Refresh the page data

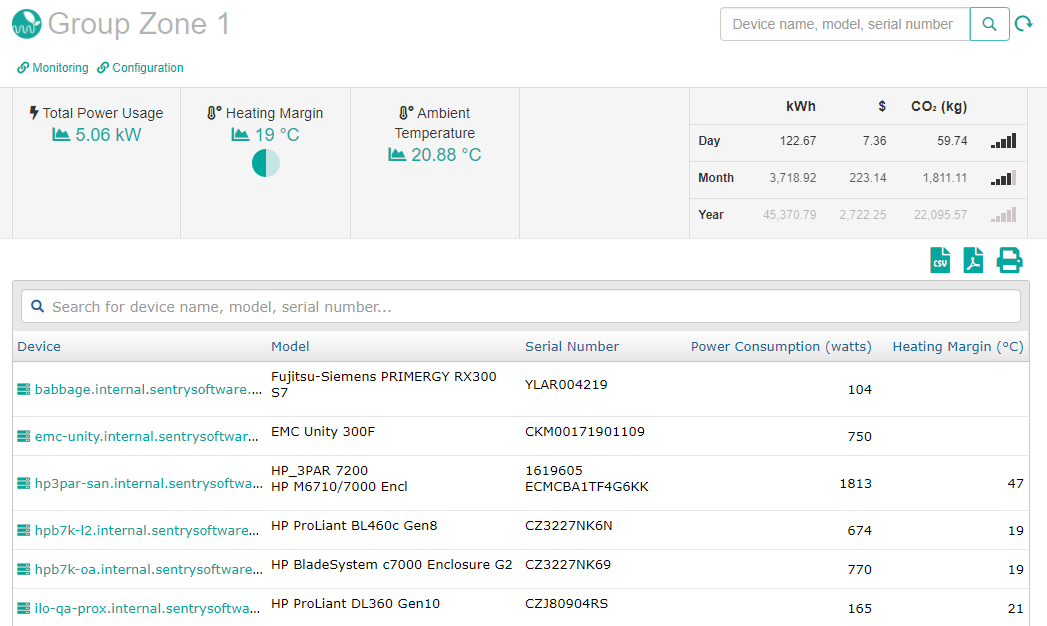pyautogui.click(x=1023, y=23)
